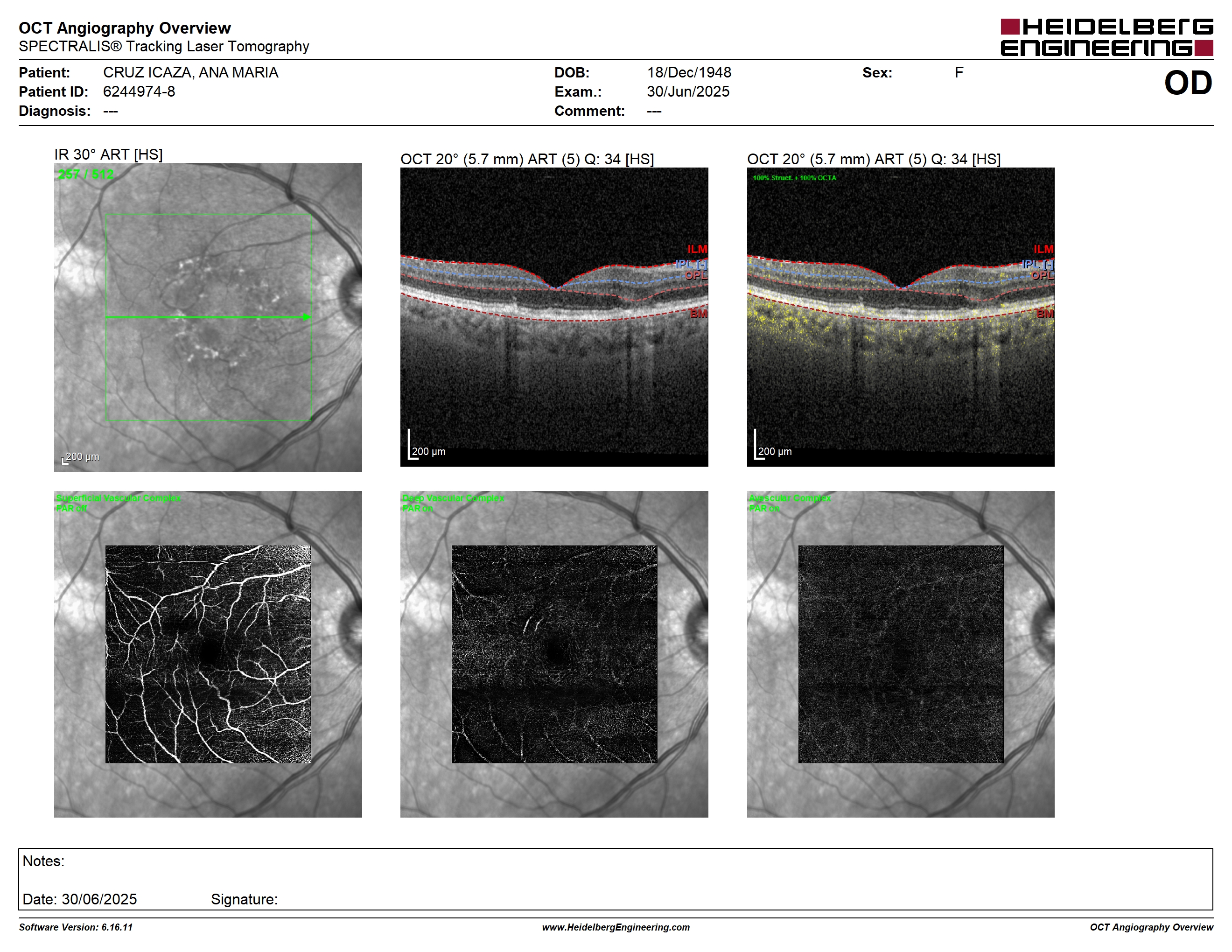Click exam date 30/Jun/2025
Screen dimensions: 1232x952
[688, 91]
